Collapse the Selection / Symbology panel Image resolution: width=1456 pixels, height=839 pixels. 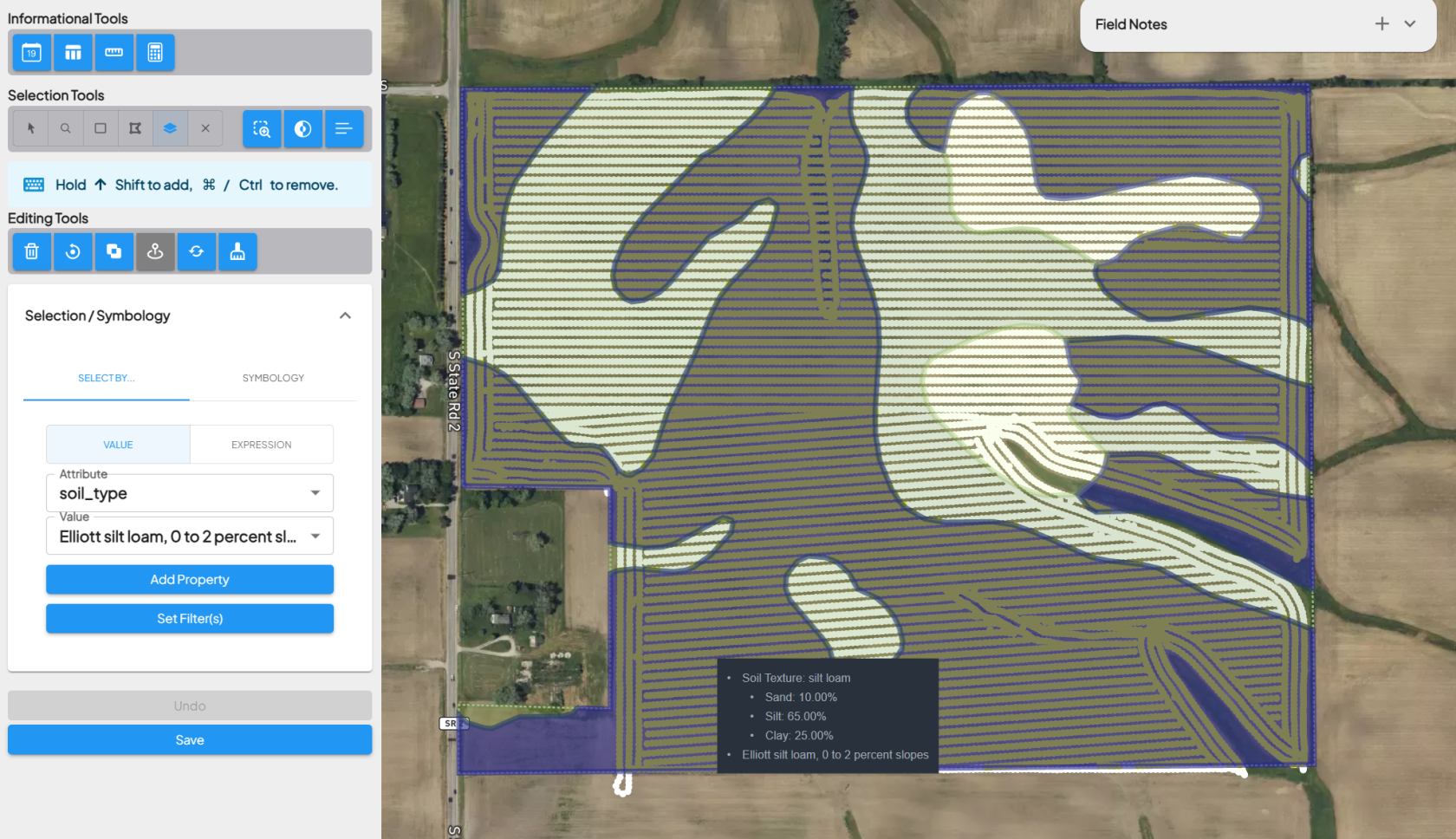tap(345, 315)
